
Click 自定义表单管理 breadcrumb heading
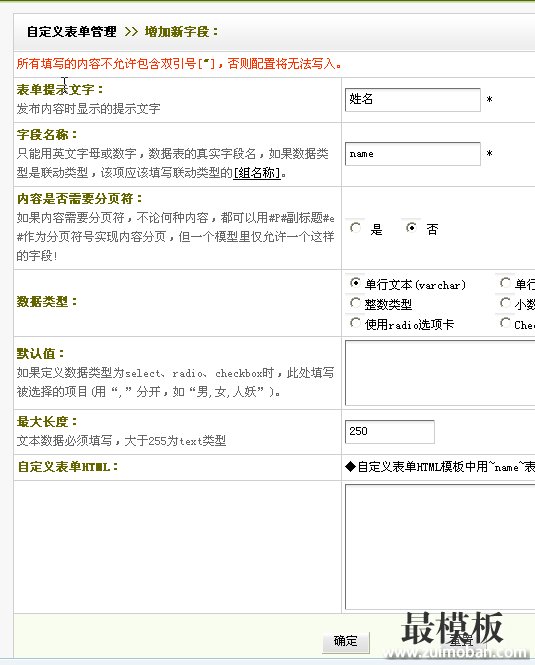(72, 32)
